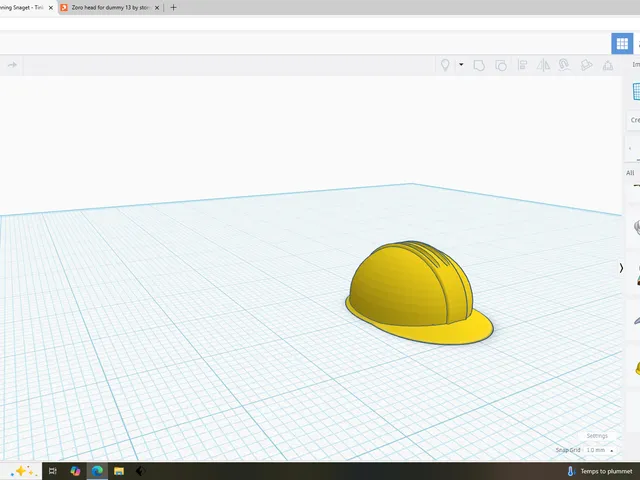Image resolution: width=640 pixels, height=480 pixels.
Task: Click the Ungroup shapes icon
Action: (x=501, y=65)
